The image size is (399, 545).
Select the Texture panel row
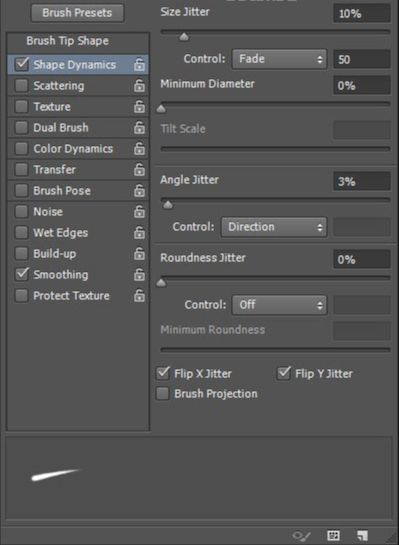78,107
